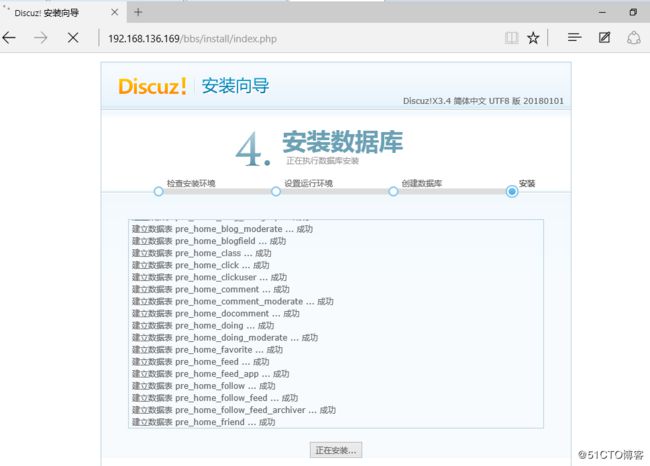This screenshot has height=466, width=650.
Task: Click the line pre_home_follow ... 成功
Action: pos(204,386)
